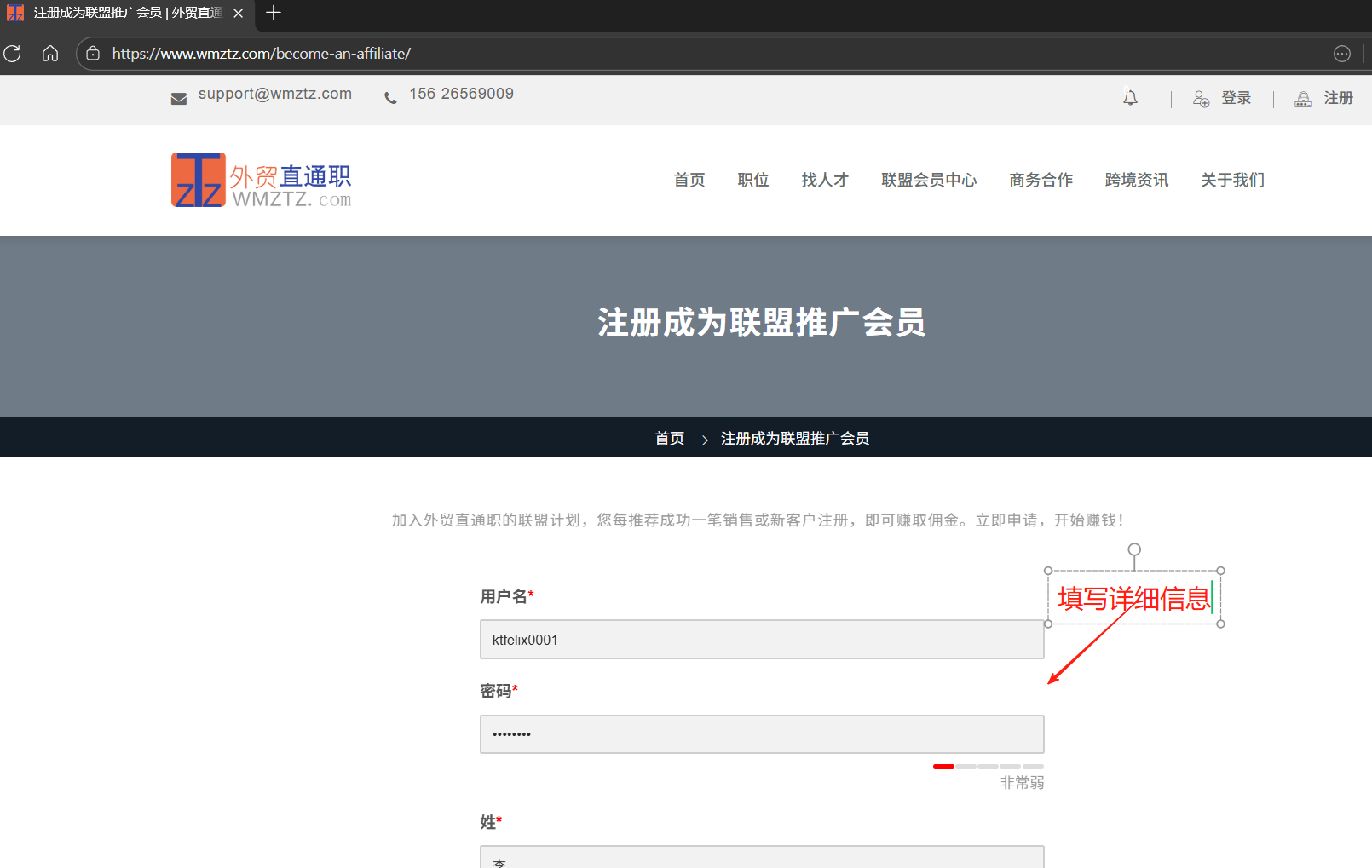Viewport: 1372px width, 868px height.
Task: Click the page reload icon
Action: tap(12, 53)
